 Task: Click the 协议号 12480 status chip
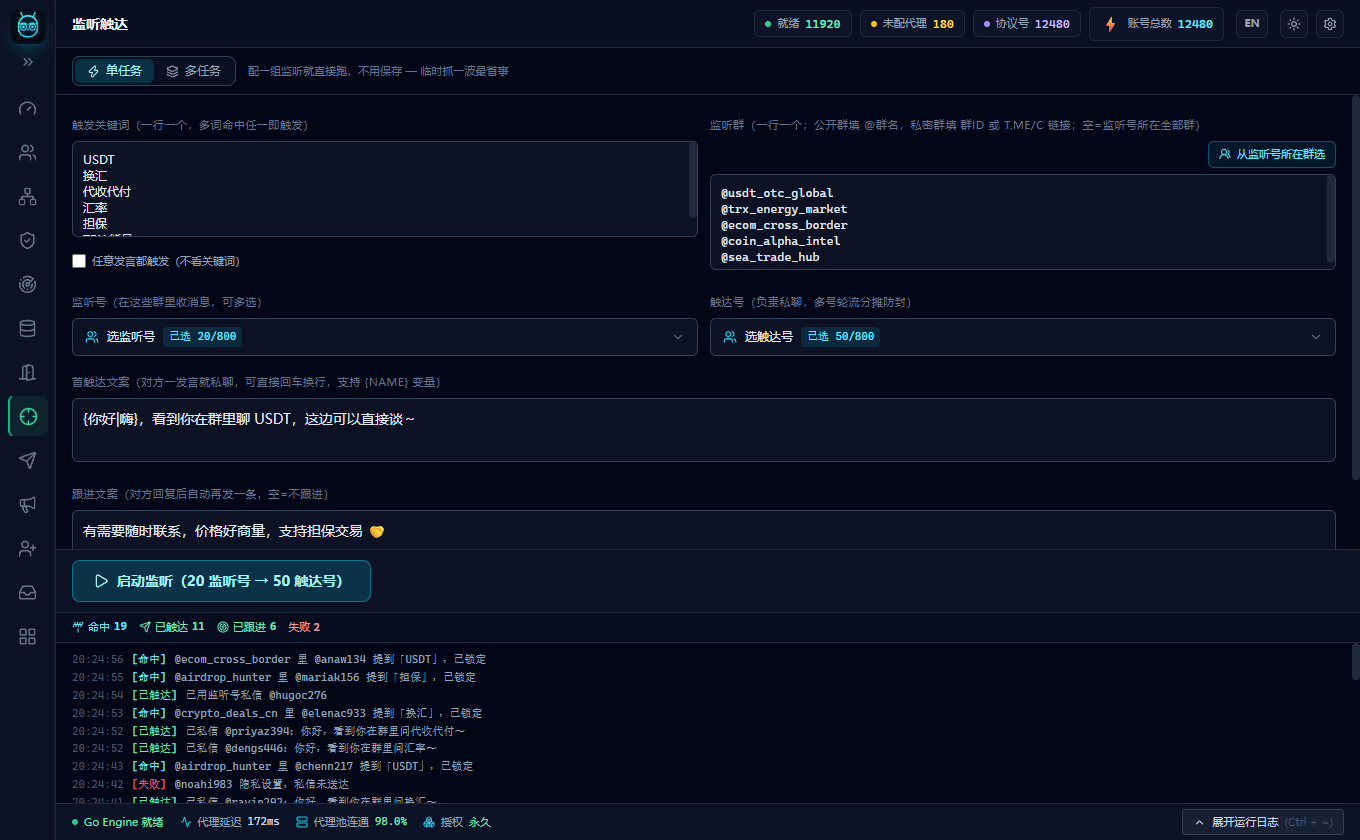(x=1027, y=24)
